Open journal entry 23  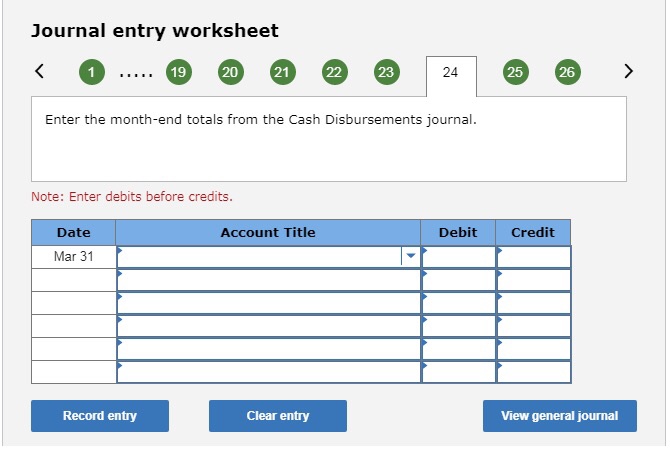[x=387, y=72]
